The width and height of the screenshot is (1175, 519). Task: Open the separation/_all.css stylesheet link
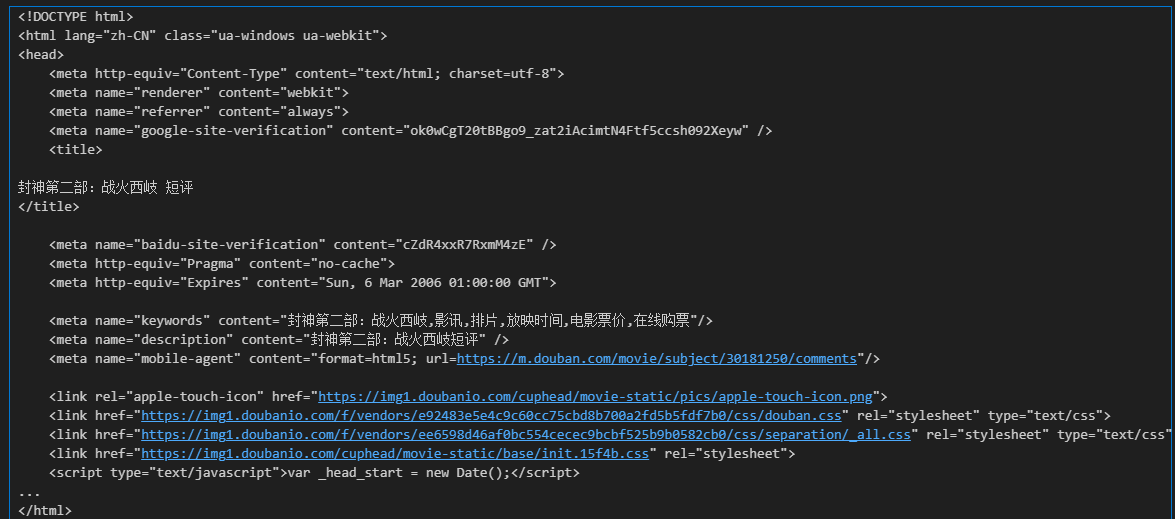(x=526, y=434)
